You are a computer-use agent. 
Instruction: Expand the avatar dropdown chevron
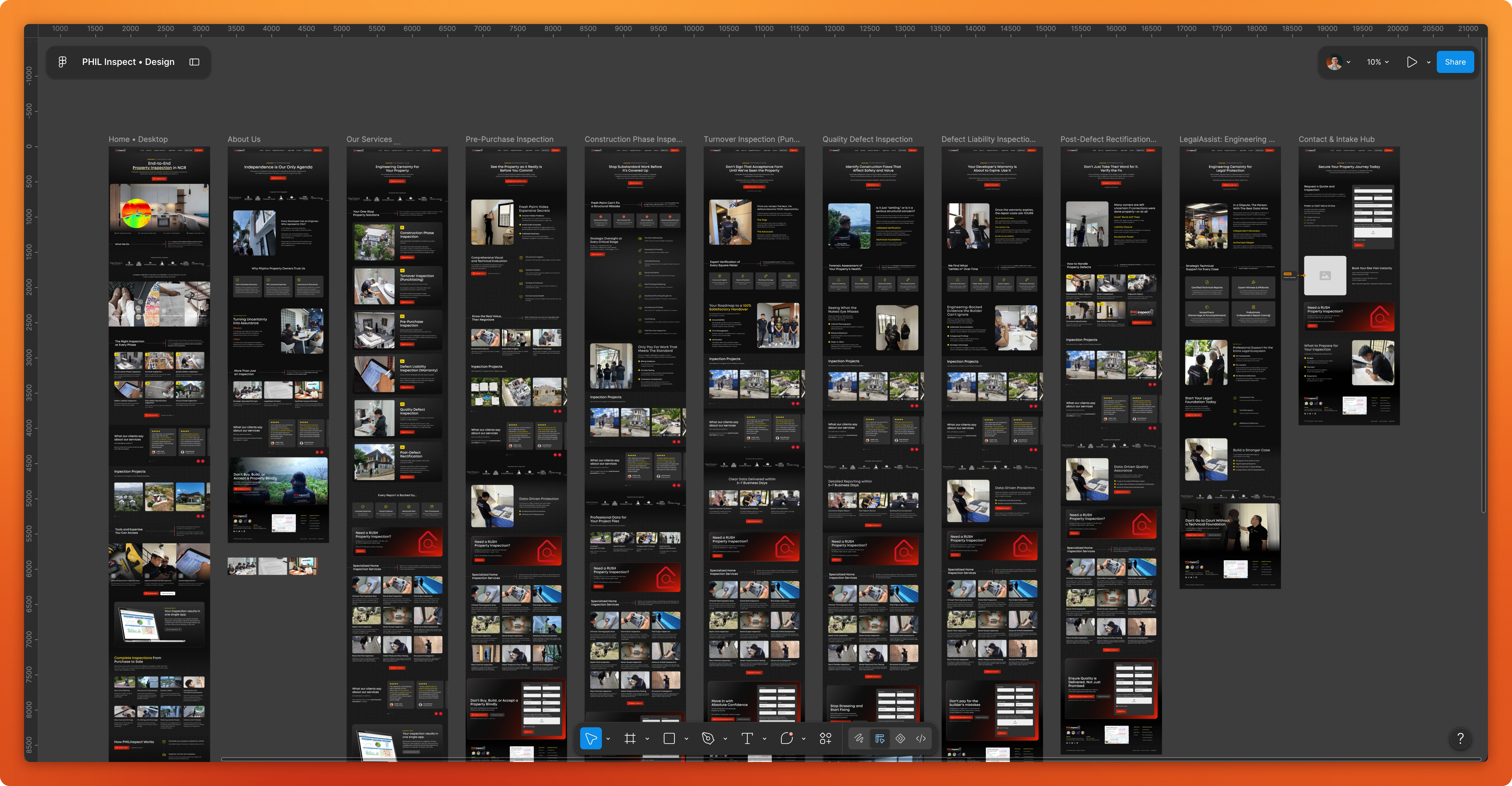click(1348, 62)
